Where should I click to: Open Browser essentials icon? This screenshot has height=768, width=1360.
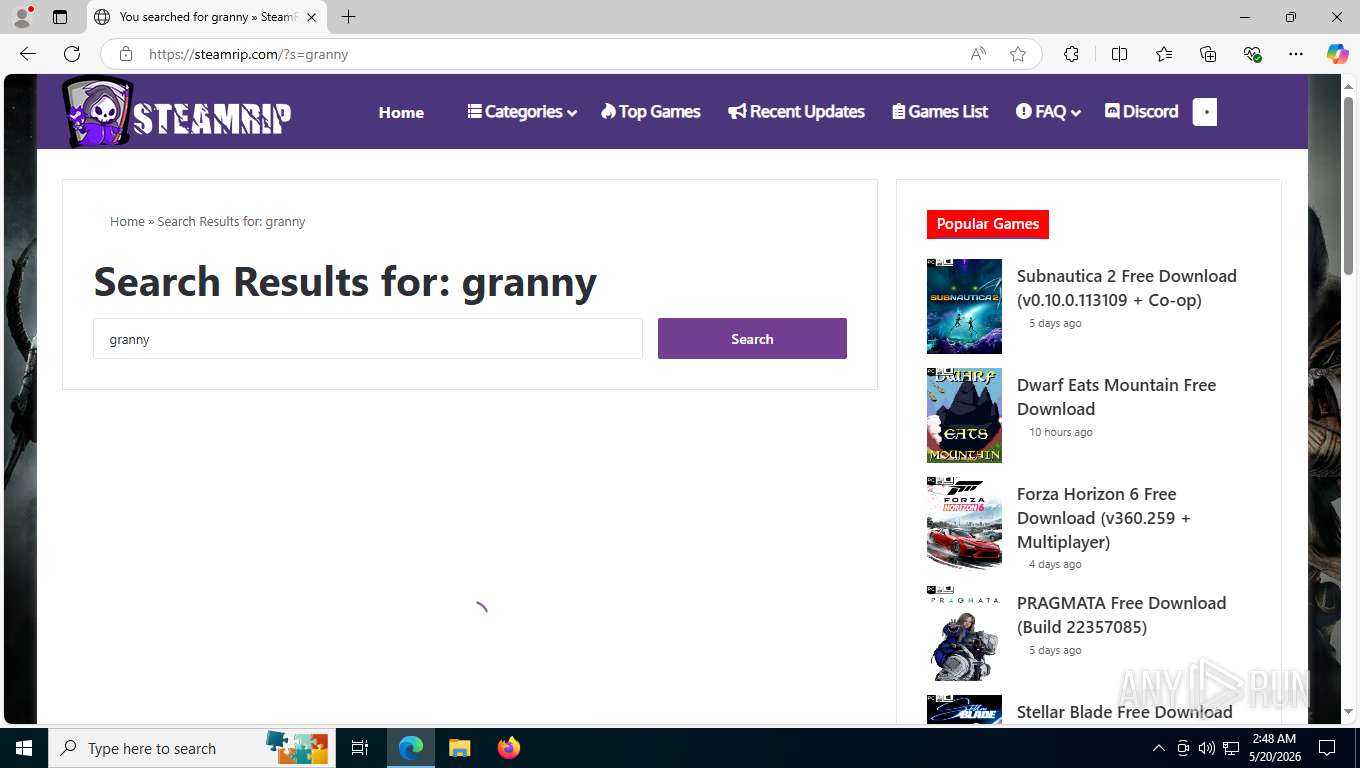tap(1252, 54)
